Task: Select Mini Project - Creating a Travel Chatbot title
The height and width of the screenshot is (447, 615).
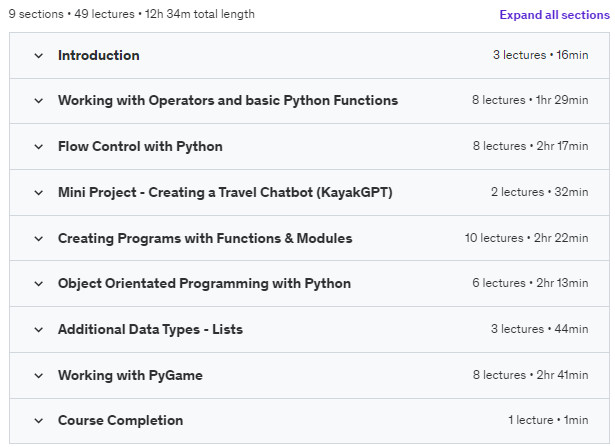Action: [x=225, y=193]
